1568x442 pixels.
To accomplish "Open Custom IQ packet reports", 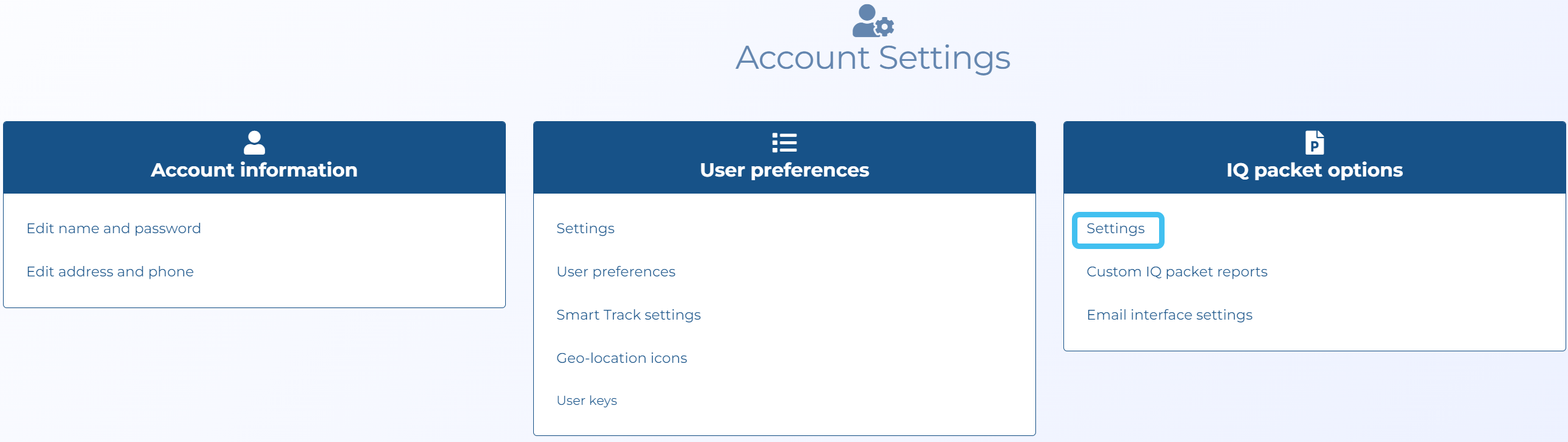I will [1177, 272].
